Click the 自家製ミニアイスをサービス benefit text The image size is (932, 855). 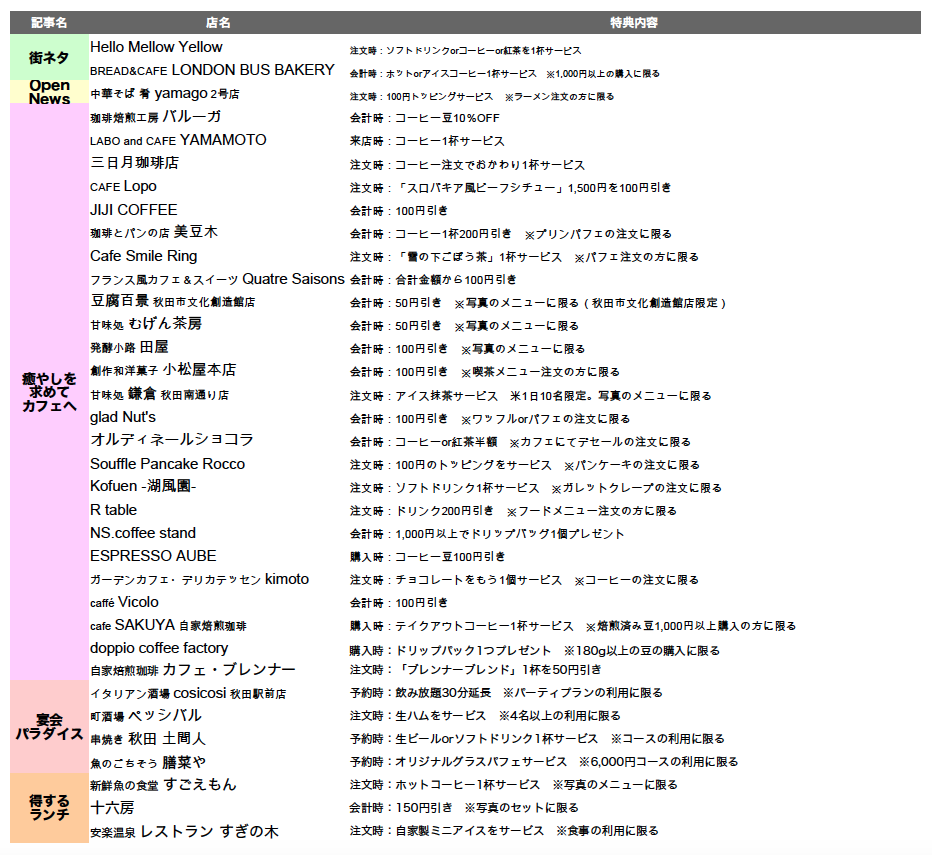click(x=470, y=831)
